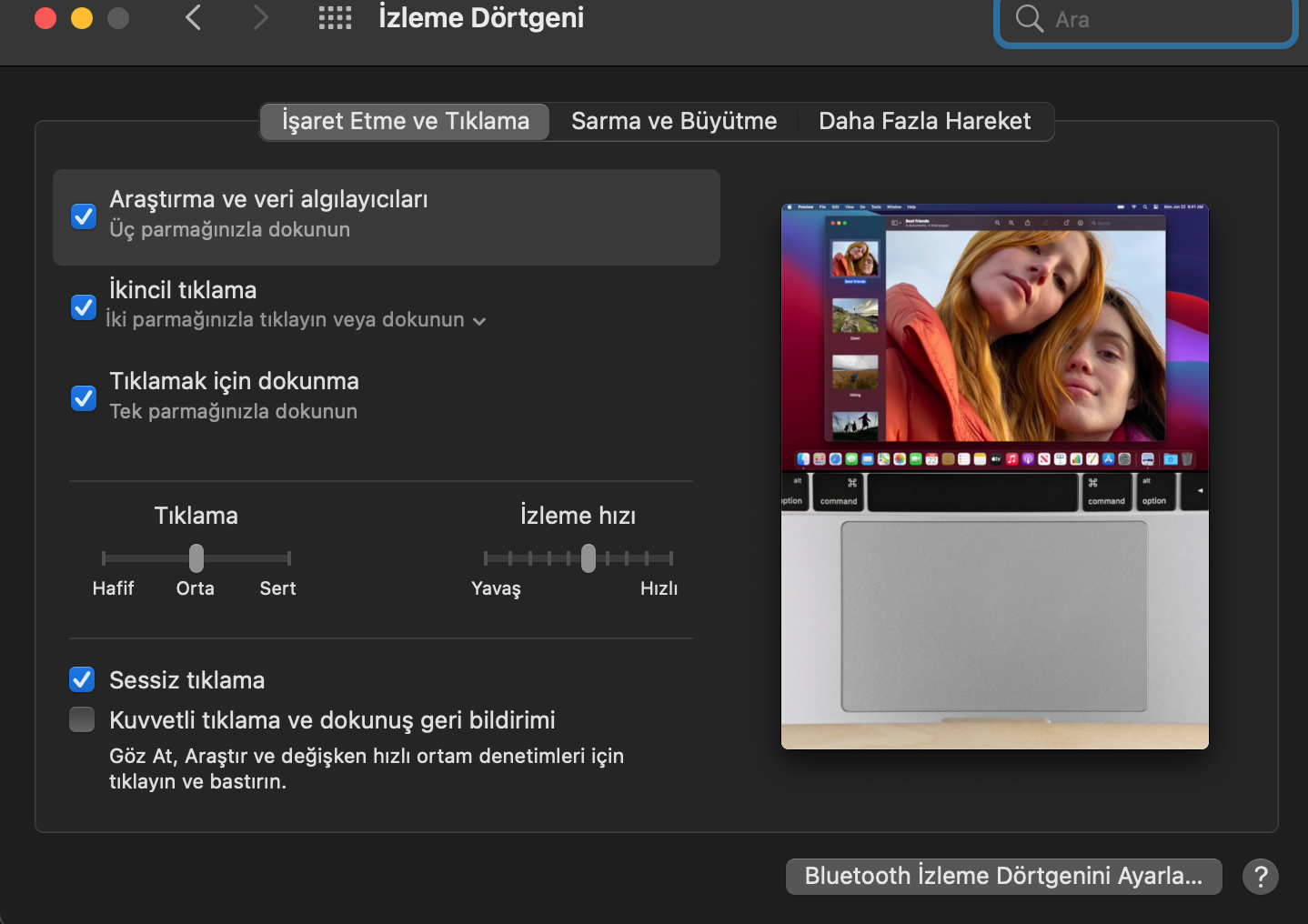This screenshot has height=924, width=1308.
Task: Click the İzleme hızı slider handle
Action: (x=589, y=557)
